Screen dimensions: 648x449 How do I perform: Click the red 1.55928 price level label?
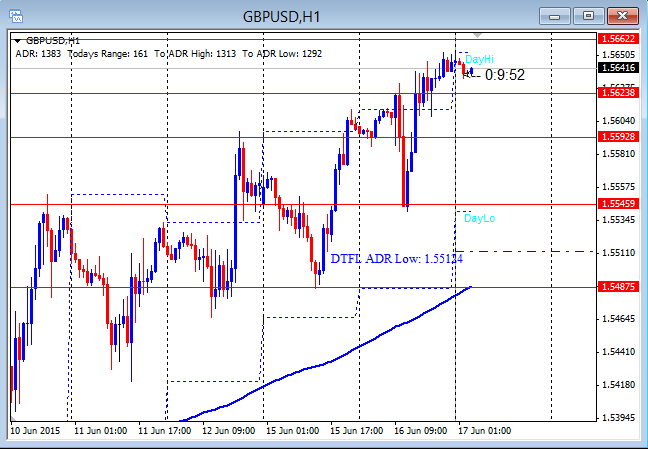coord(618,136)
